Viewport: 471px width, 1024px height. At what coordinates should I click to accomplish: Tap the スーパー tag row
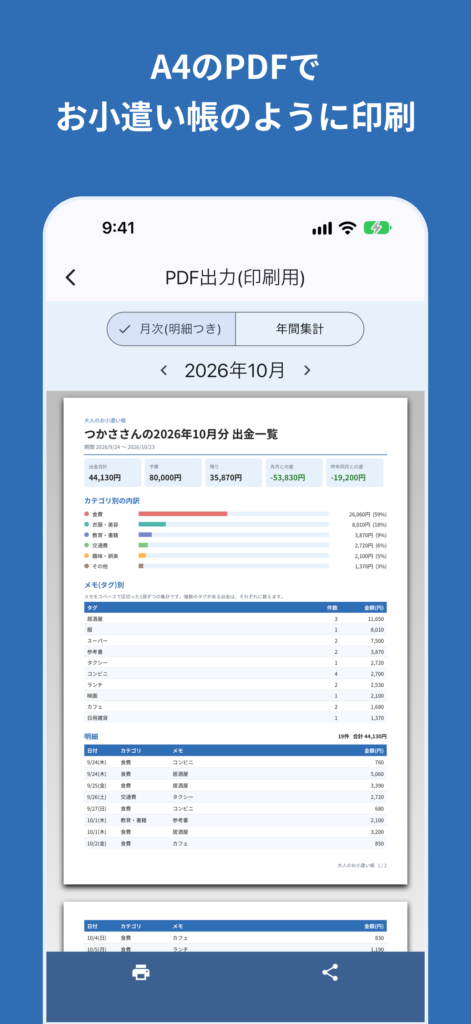pyautogui.click(x=235, y=641)
